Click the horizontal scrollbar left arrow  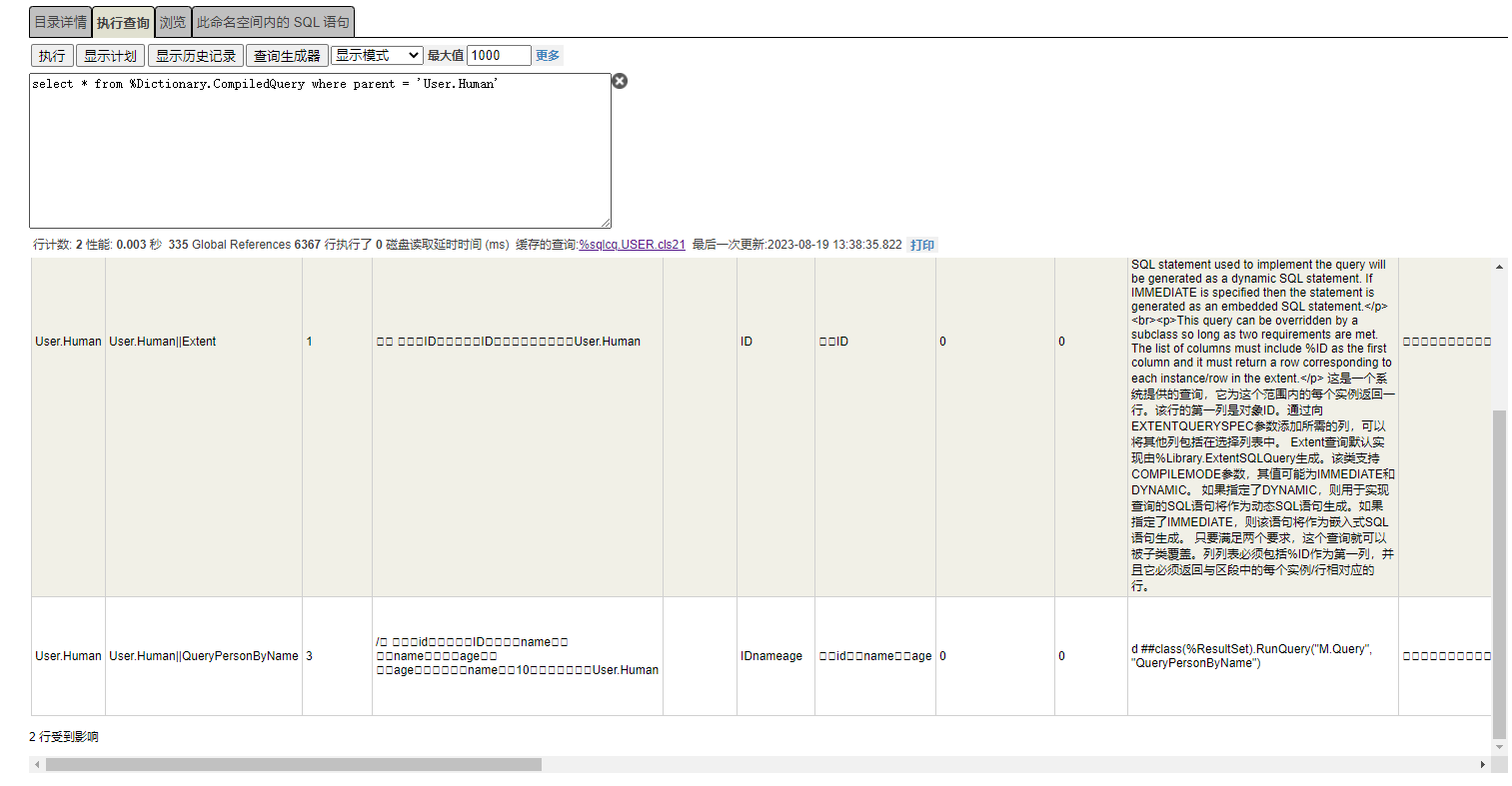[37, 765]
